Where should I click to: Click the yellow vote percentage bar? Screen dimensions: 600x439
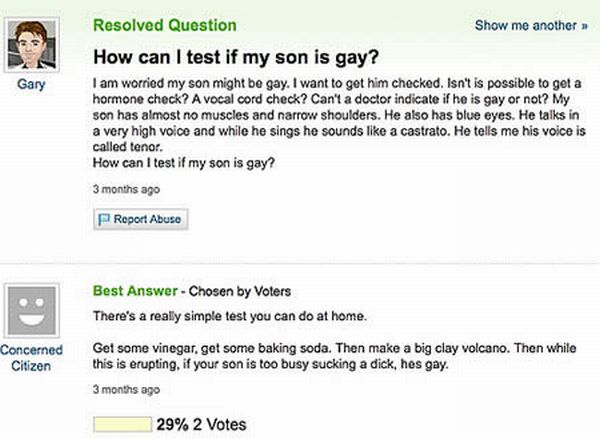121,424
